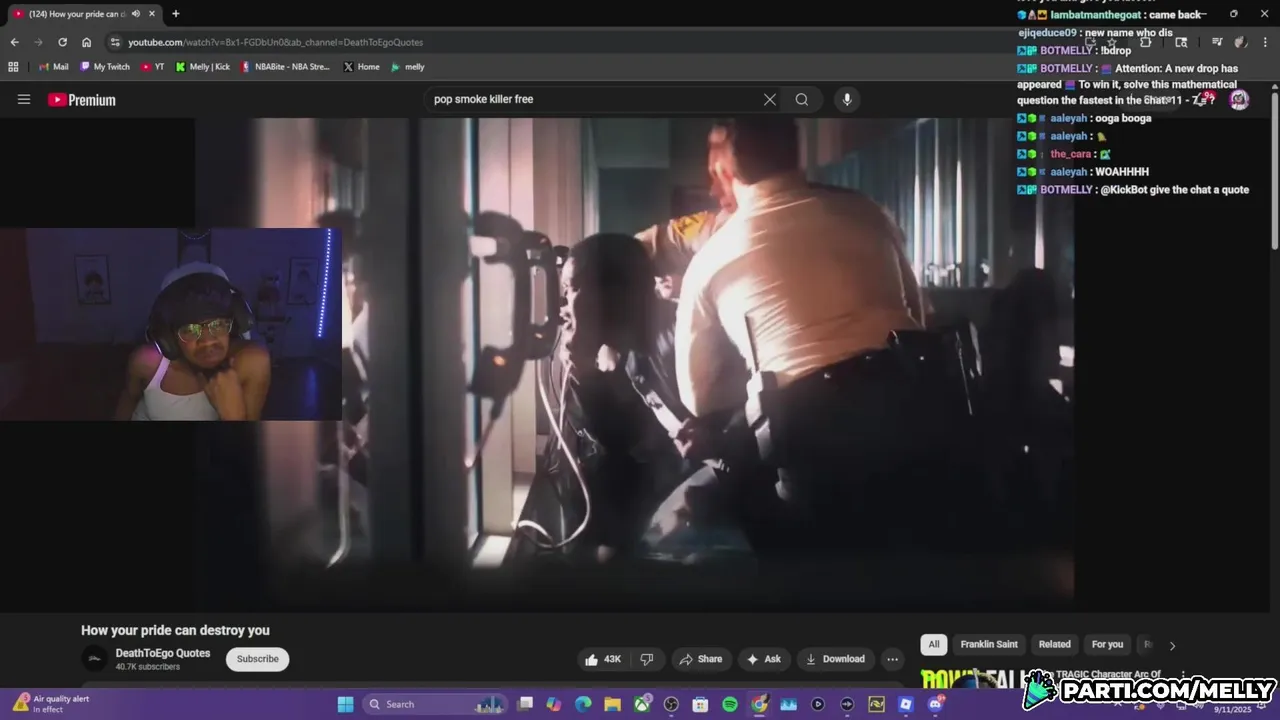Select the All filter chip

click(x=934, y=645)
